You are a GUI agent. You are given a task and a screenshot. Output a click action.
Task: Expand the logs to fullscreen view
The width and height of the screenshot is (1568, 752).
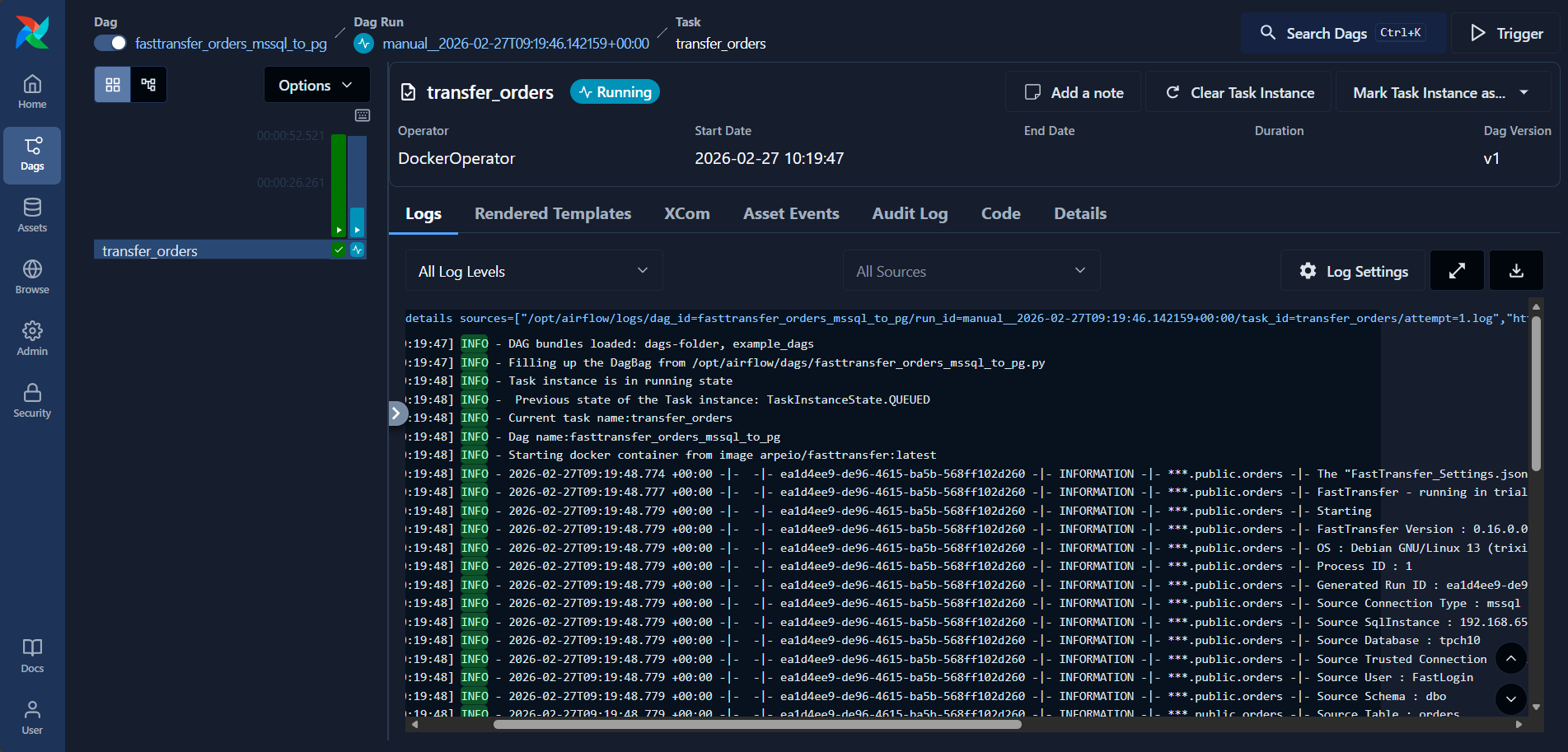click(x=1457, y=270)
